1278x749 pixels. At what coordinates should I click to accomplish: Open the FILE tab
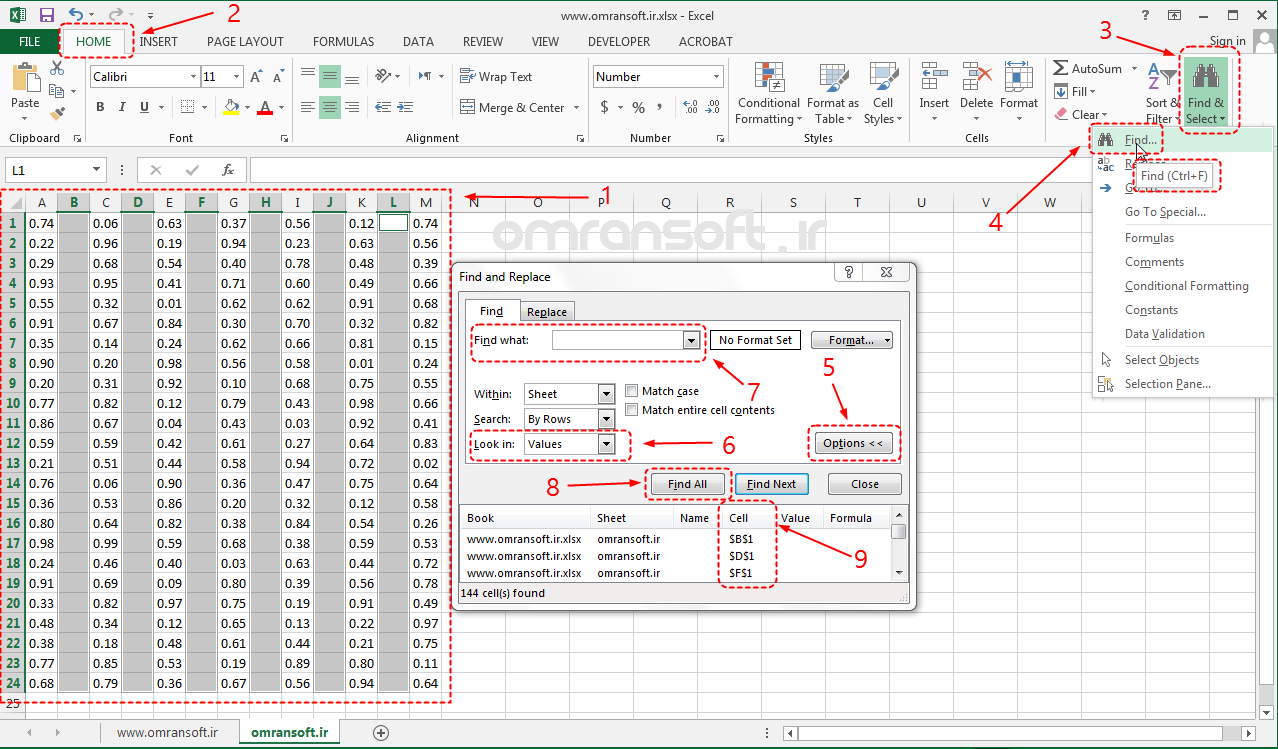30,42
